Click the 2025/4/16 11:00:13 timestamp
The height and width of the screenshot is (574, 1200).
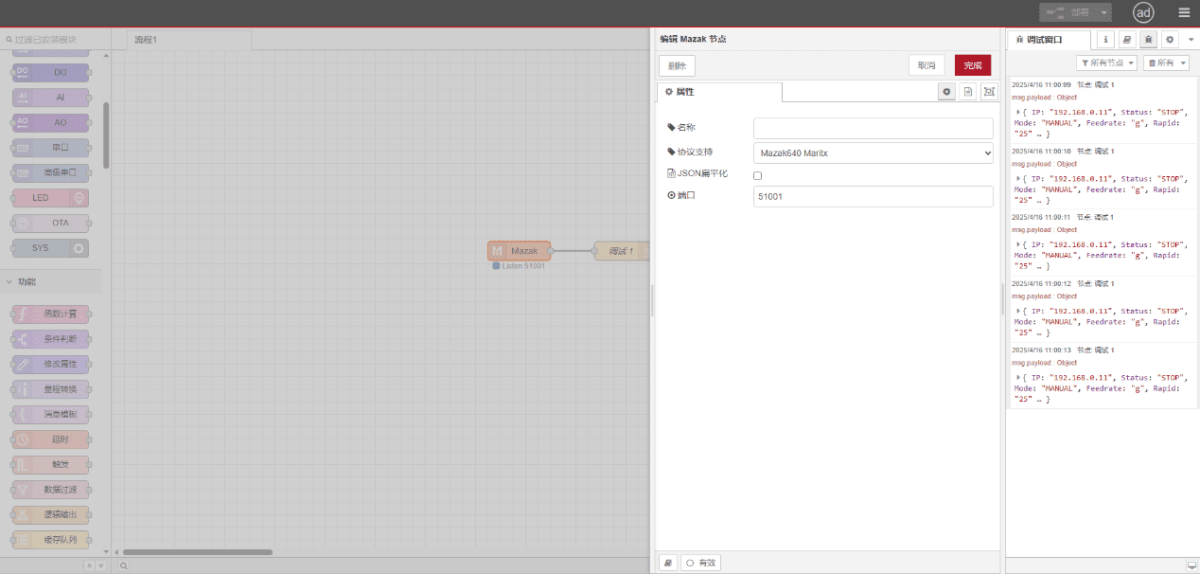(1041, 350)
